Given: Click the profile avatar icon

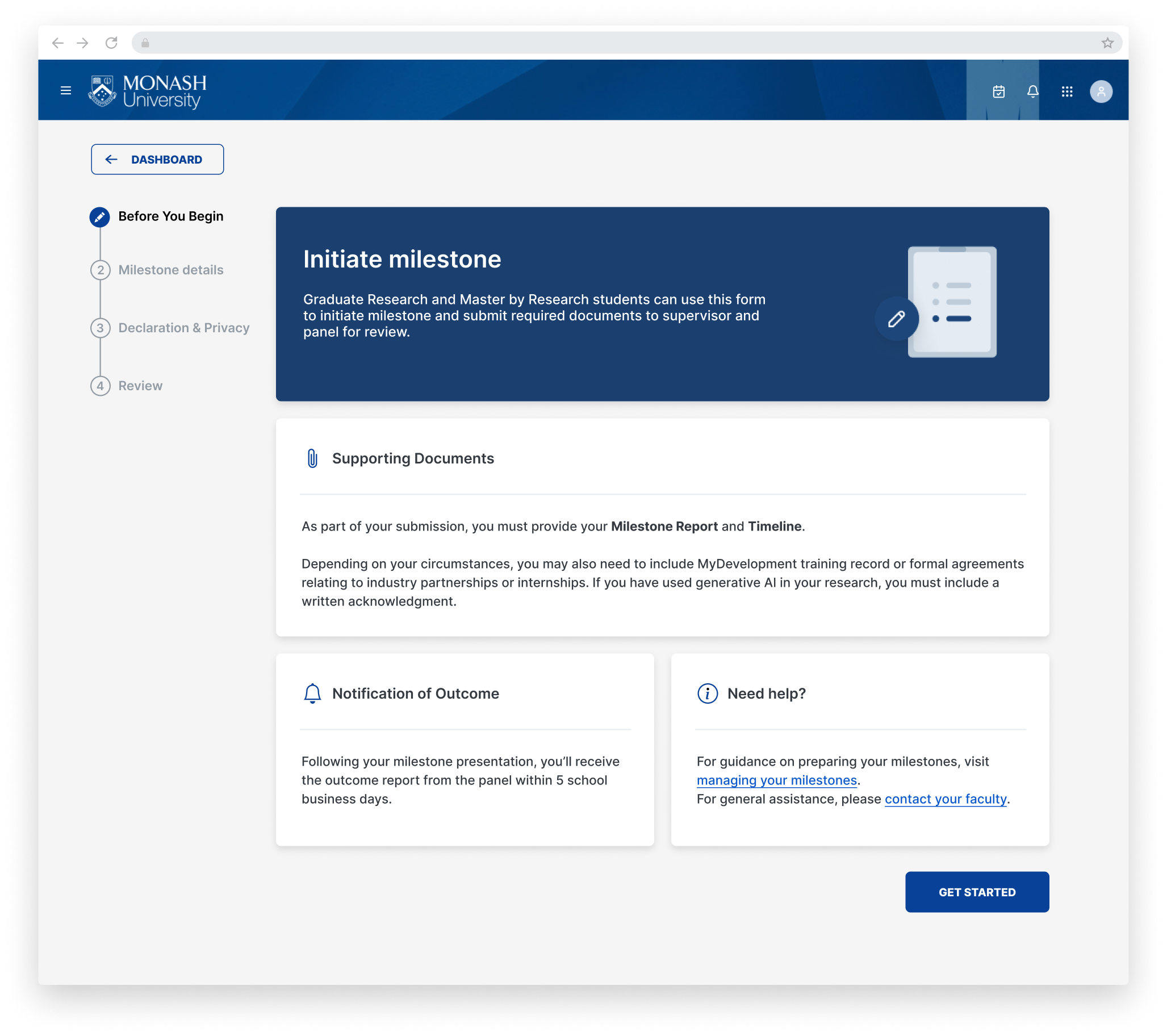Looking at the screenshot, I should 1102,91.
